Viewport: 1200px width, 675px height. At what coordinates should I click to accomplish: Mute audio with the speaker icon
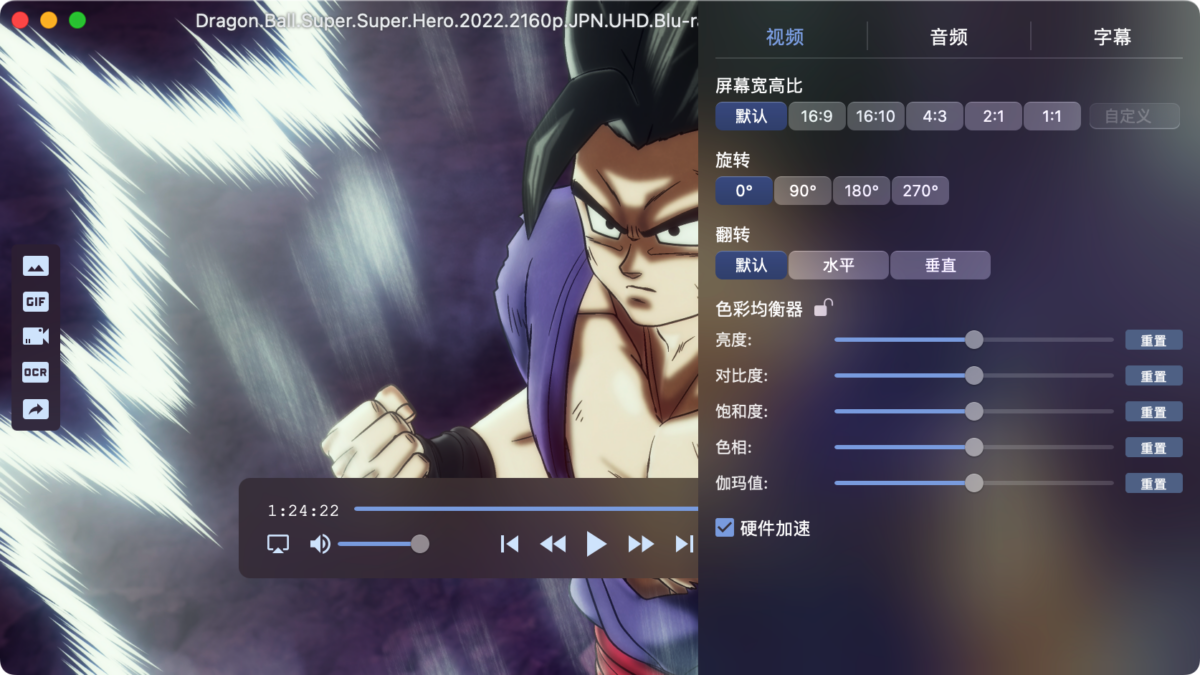tap(320, 544)
